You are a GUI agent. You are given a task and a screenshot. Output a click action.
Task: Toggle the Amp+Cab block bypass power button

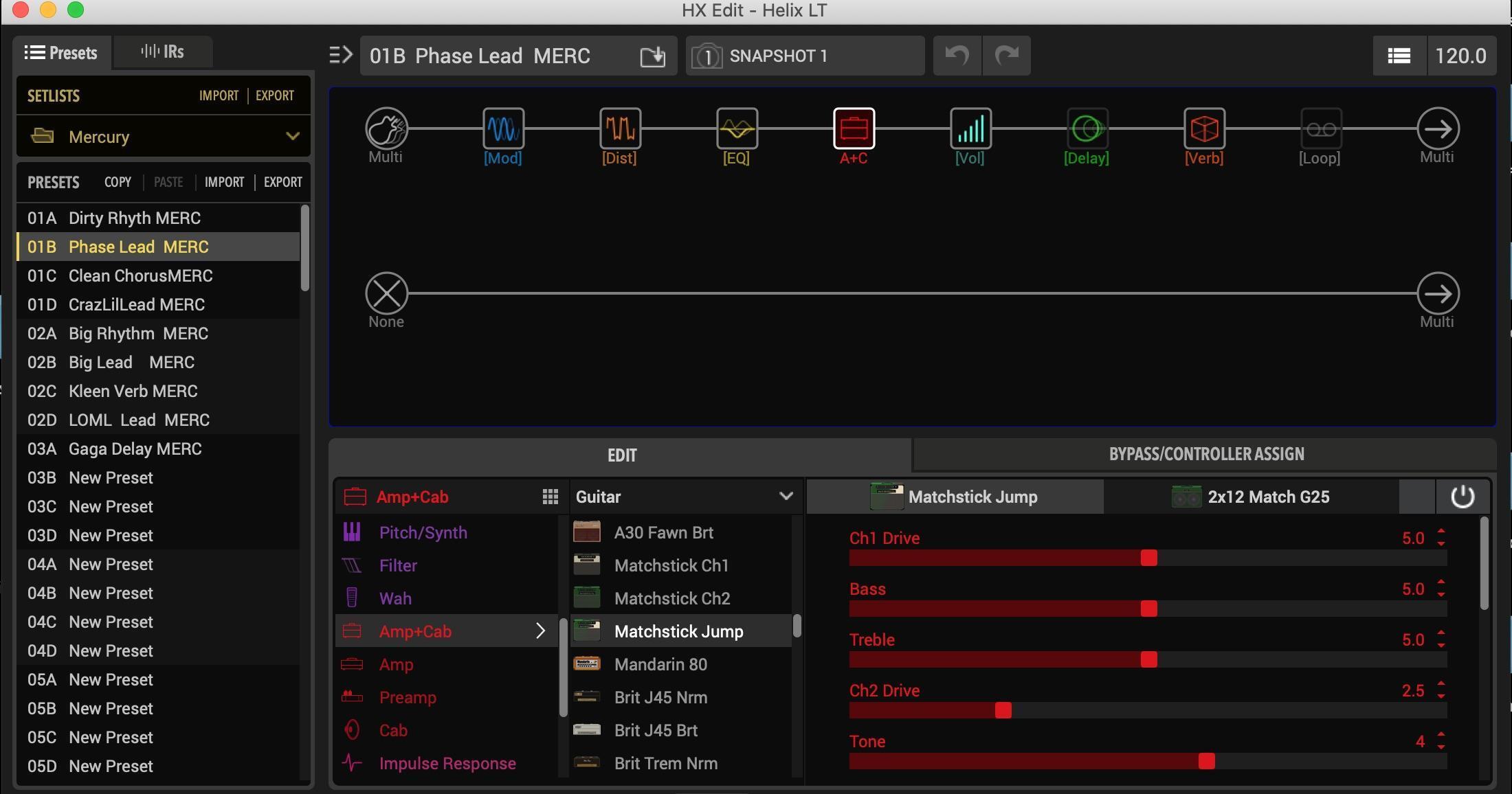(1462, 497)
